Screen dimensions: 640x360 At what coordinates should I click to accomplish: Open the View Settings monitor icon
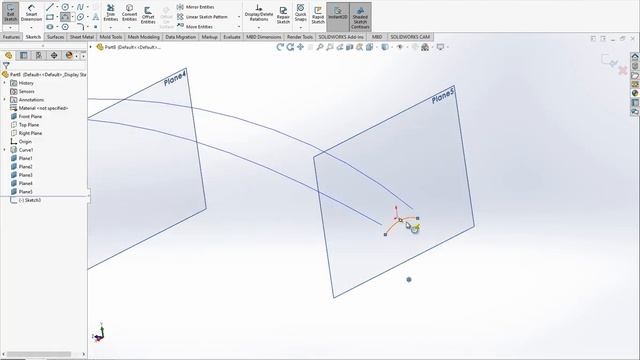tap(440, 47)
